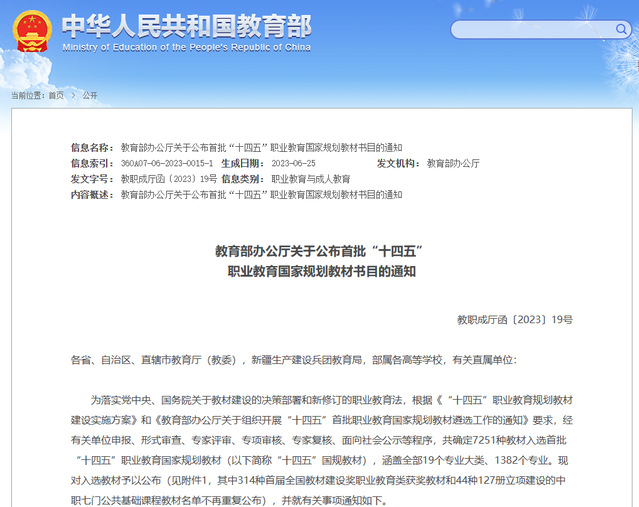Click the 当前位置 breadcrumb label
Screen dimensions: 639x507
click(27, 95)
